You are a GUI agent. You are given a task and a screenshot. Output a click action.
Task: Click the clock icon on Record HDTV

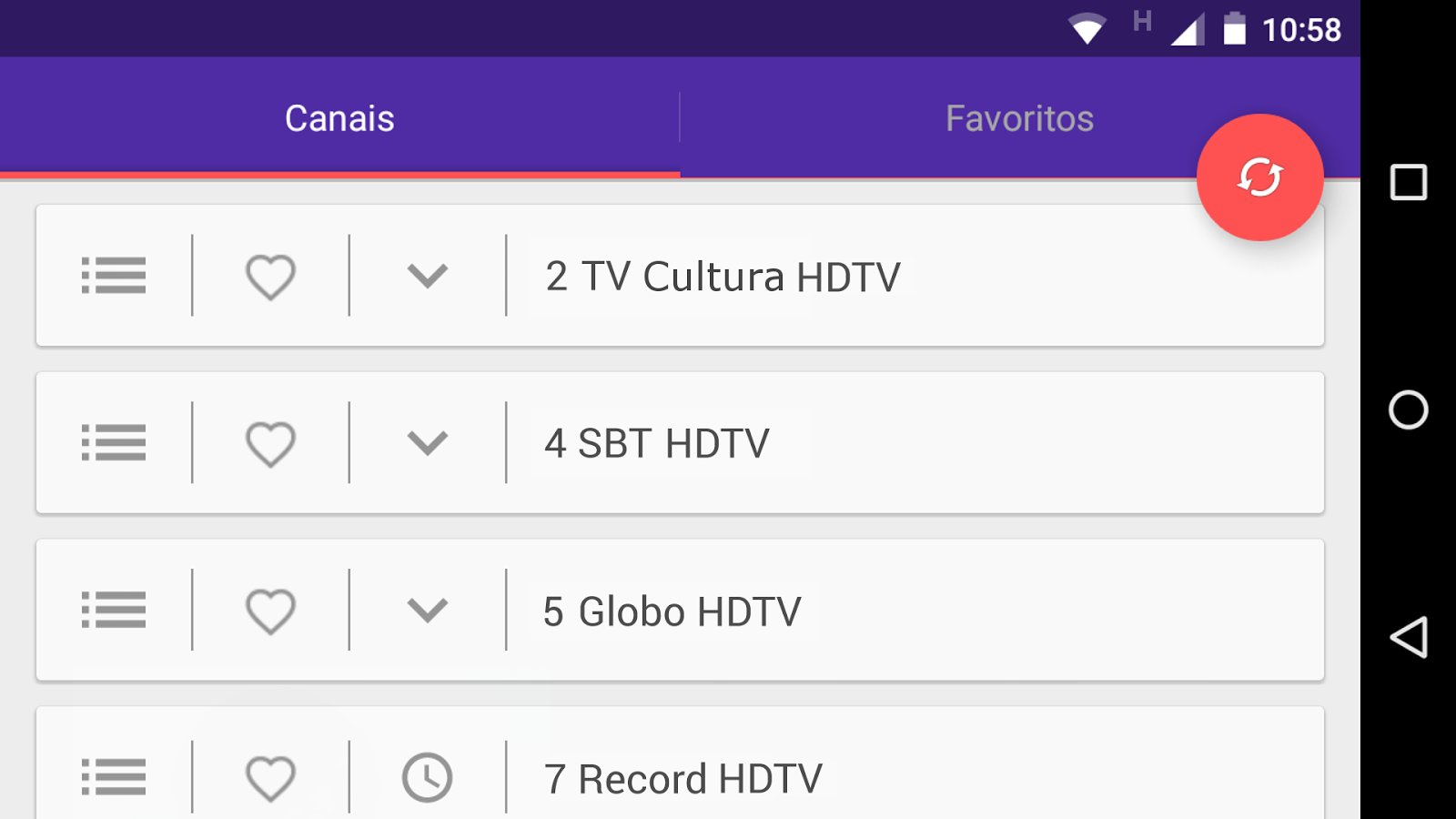coord(427,778)
